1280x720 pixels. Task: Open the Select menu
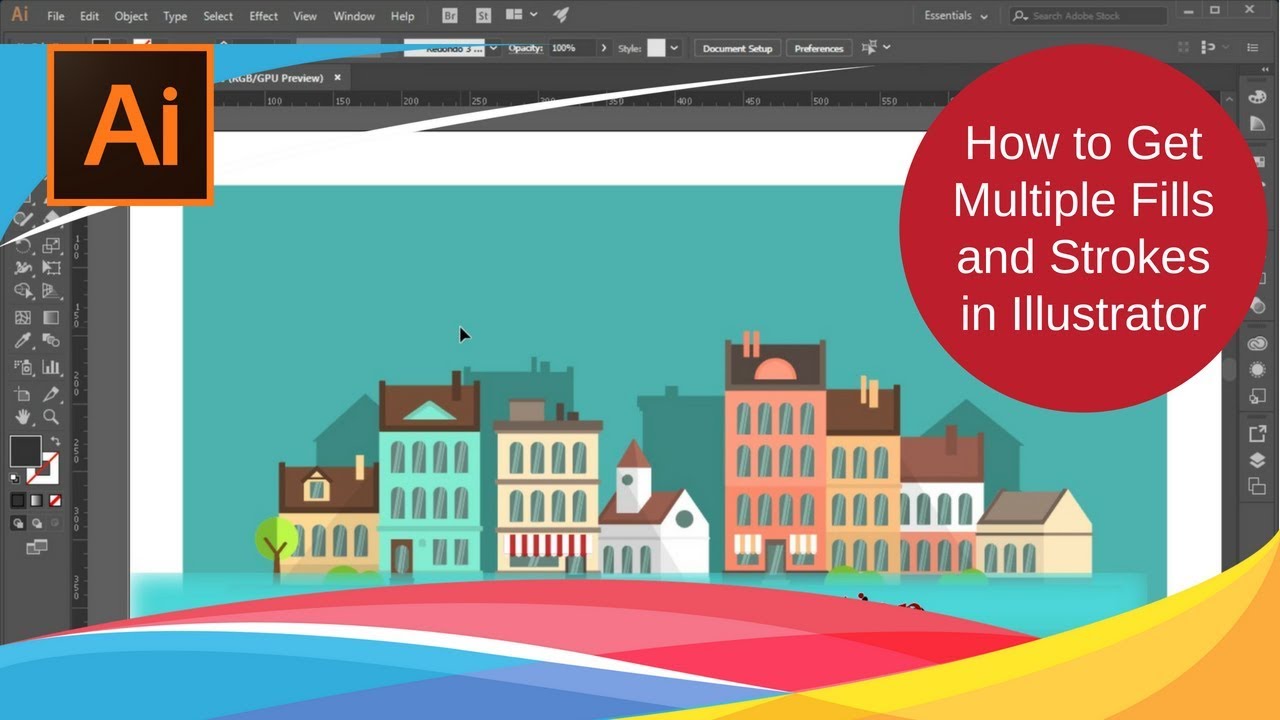click(x=218, y=16)
